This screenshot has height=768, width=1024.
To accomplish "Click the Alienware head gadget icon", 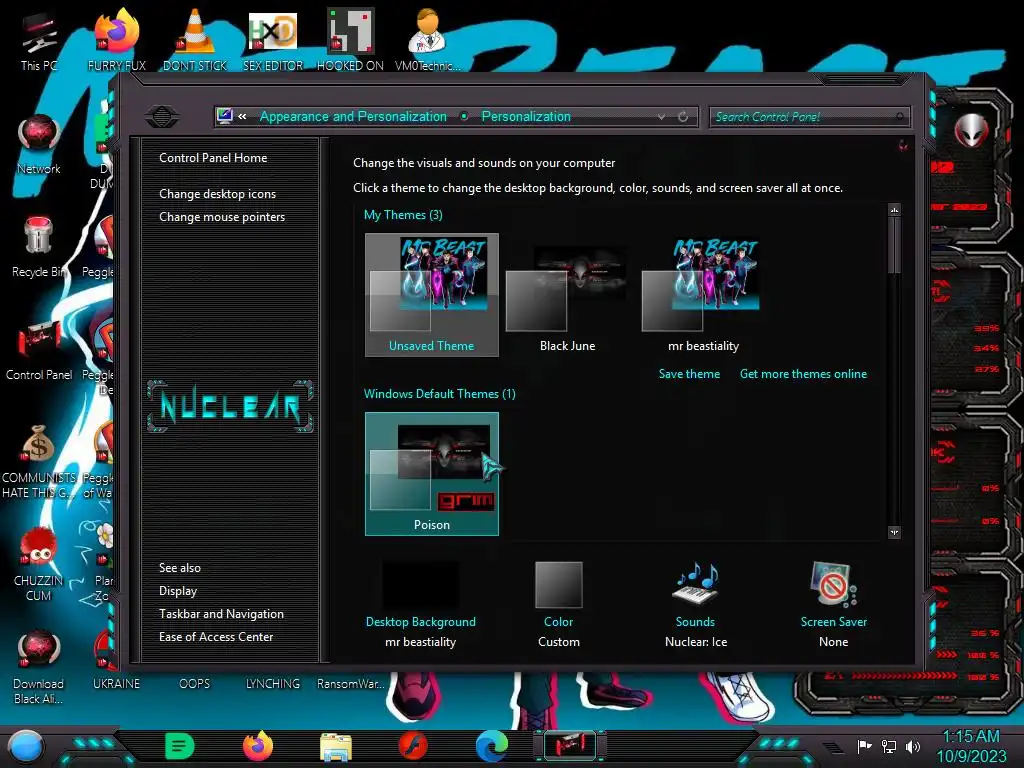I will 971,131.
